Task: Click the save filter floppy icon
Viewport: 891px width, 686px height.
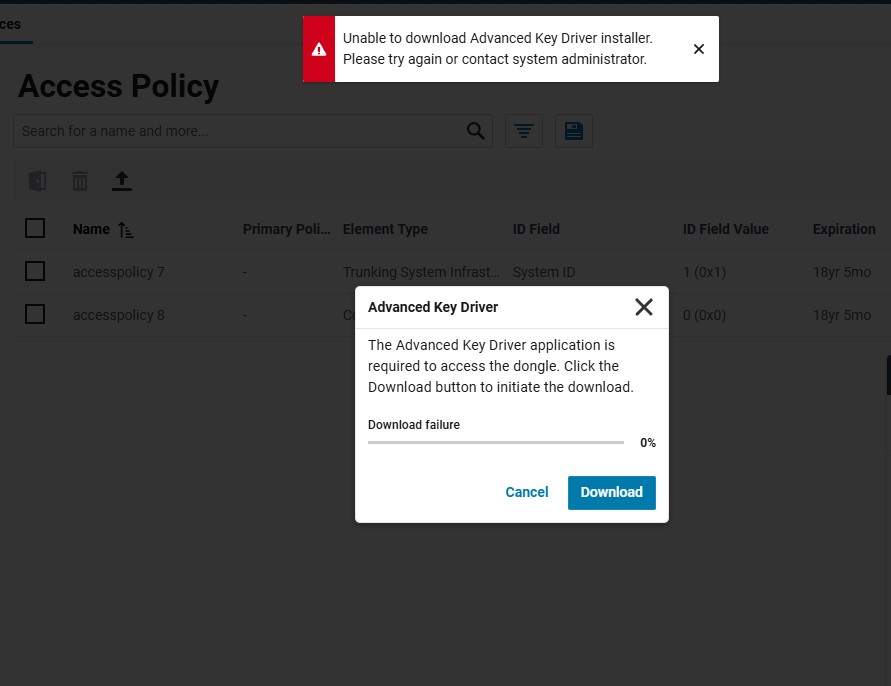Action: [x=573, y=131]
